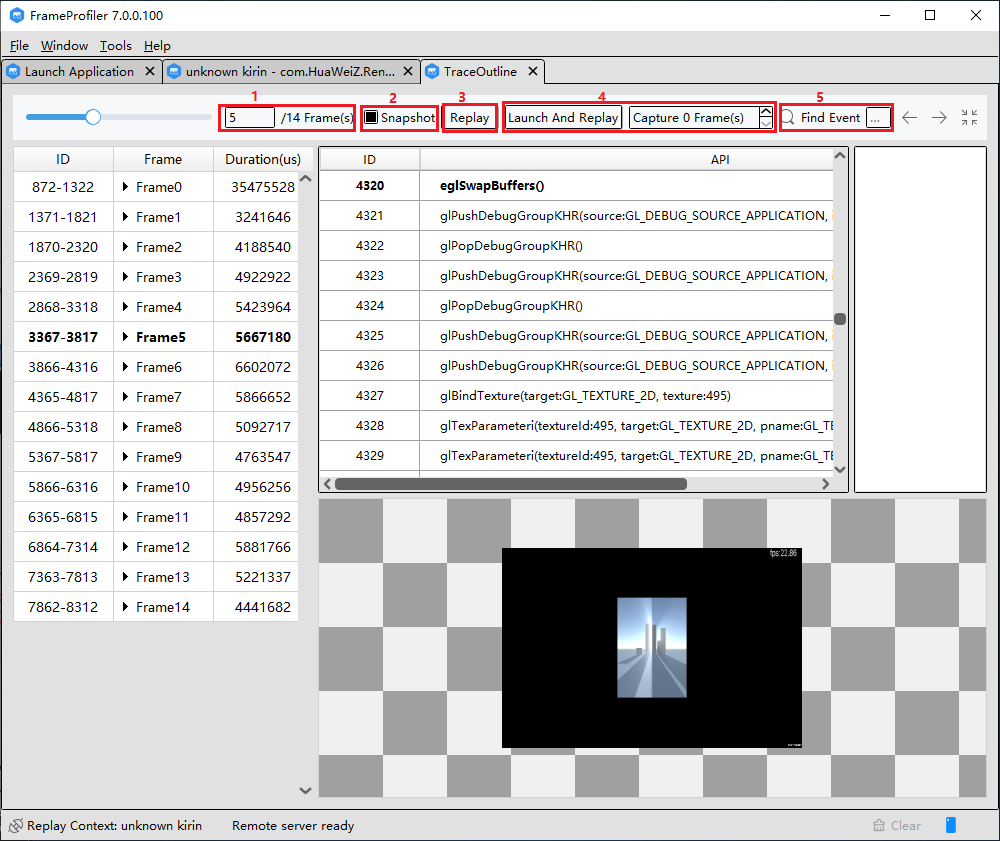1000x841 pixels.
Task: Click the Snapshot camera icon
Action: click(x=371, y=117)
